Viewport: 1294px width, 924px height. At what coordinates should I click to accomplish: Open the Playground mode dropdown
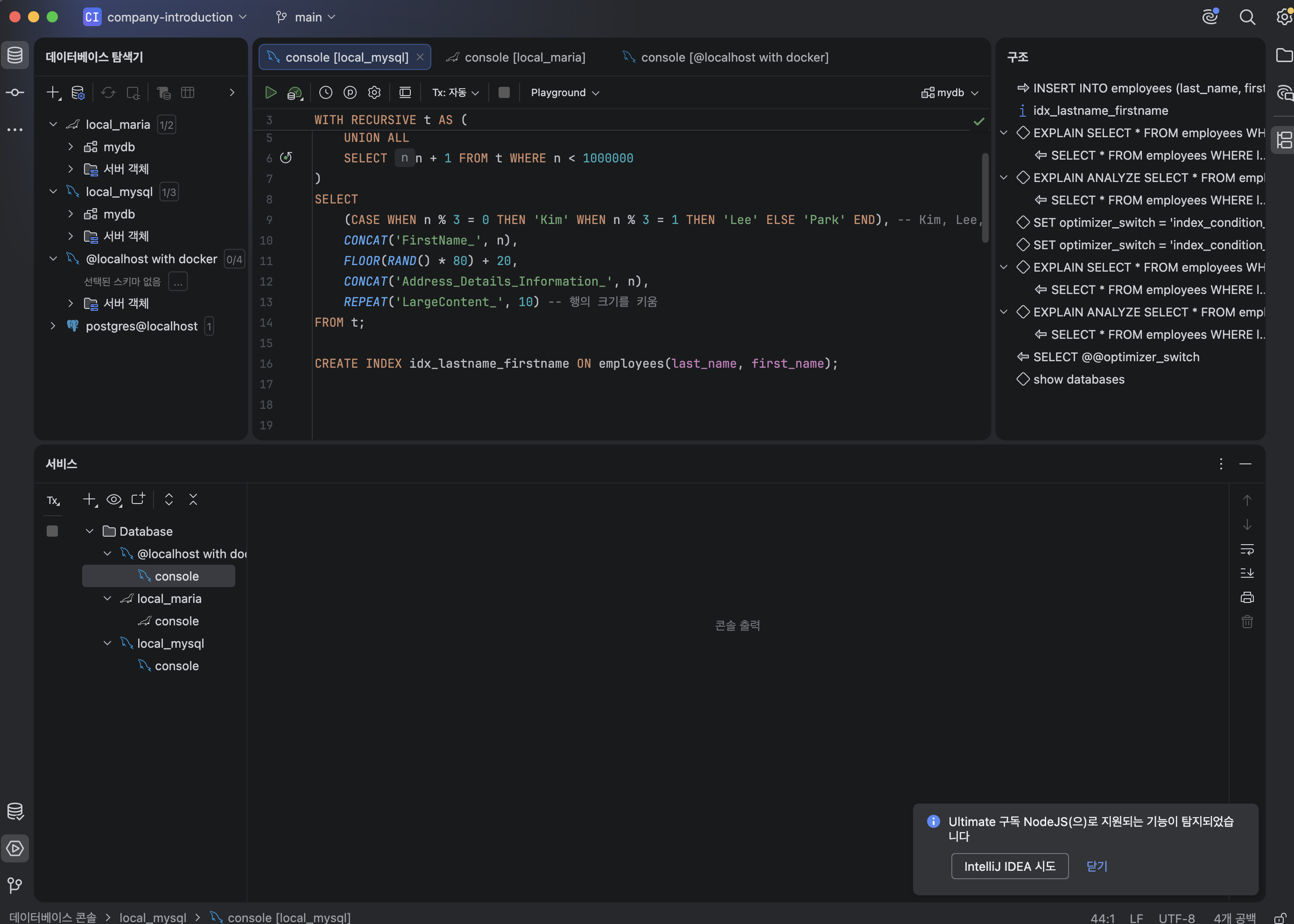564,93
